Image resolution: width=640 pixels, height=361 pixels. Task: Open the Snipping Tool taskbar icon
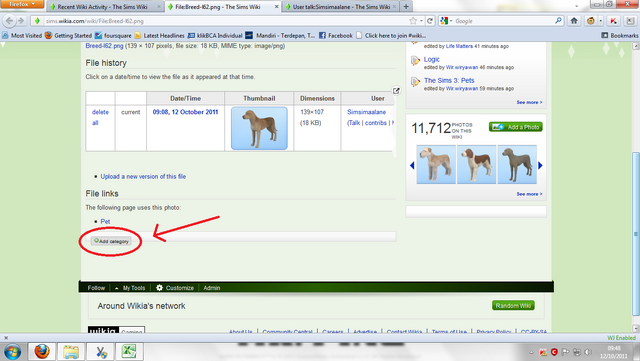101,352
